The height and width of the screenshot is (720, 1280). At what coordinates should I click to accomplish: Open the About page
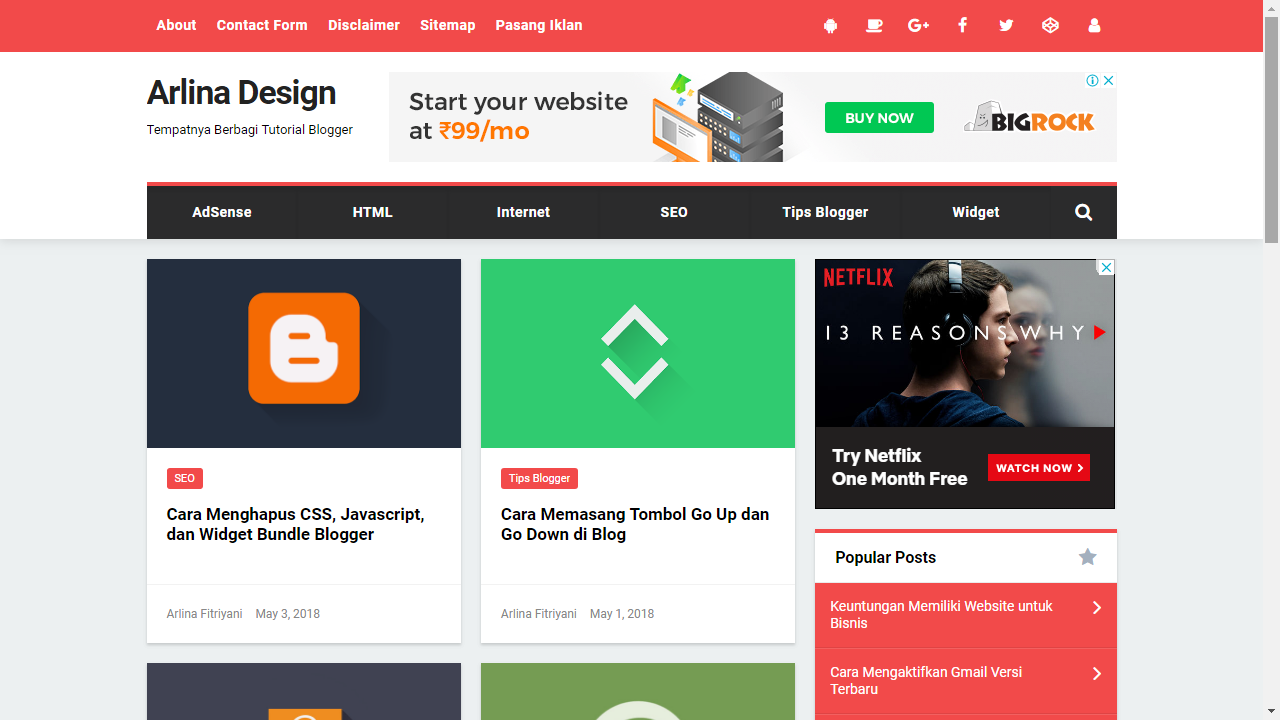click(x=176, y=25)
